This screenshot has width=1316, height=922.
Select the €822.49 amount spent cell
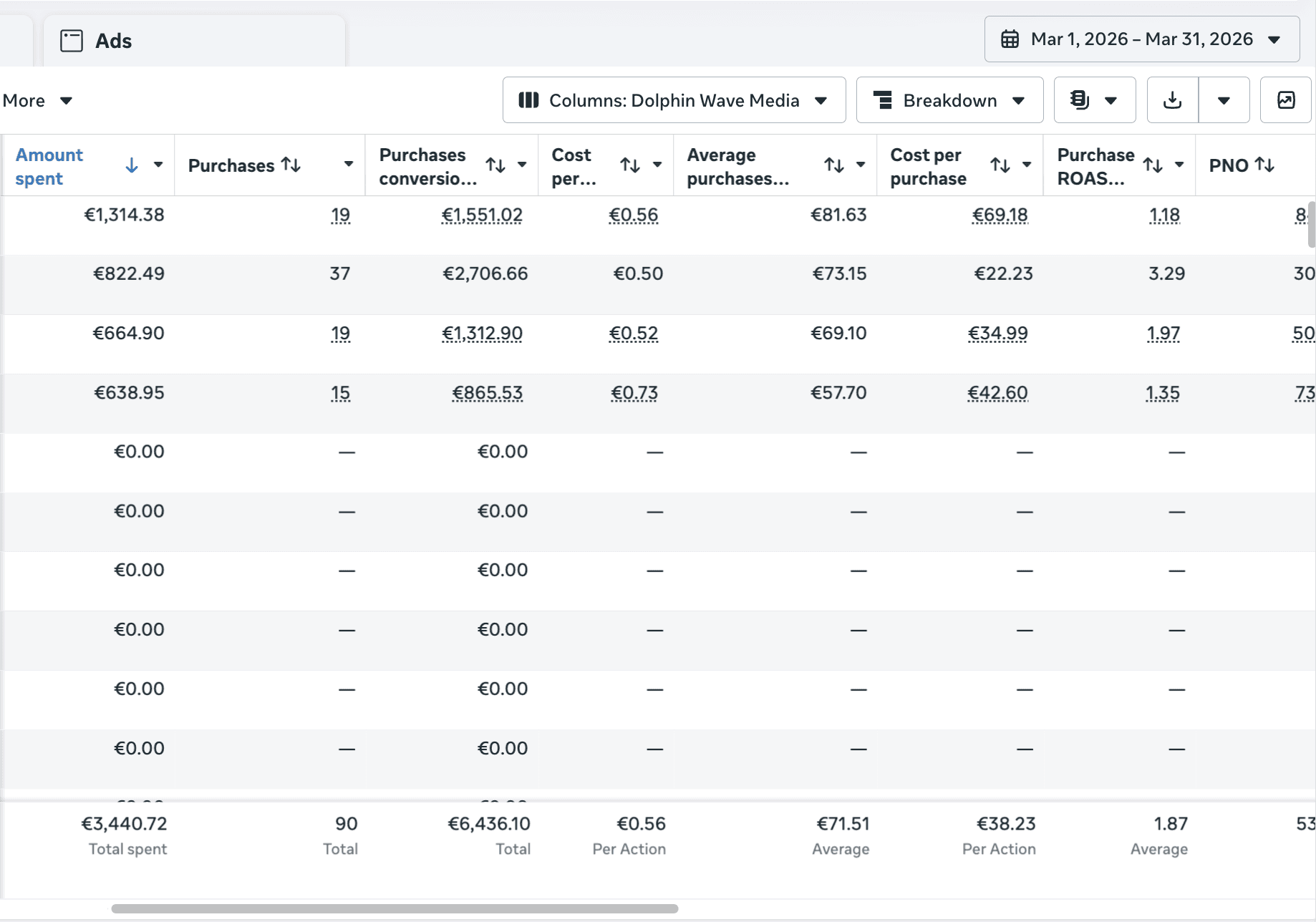129,273
